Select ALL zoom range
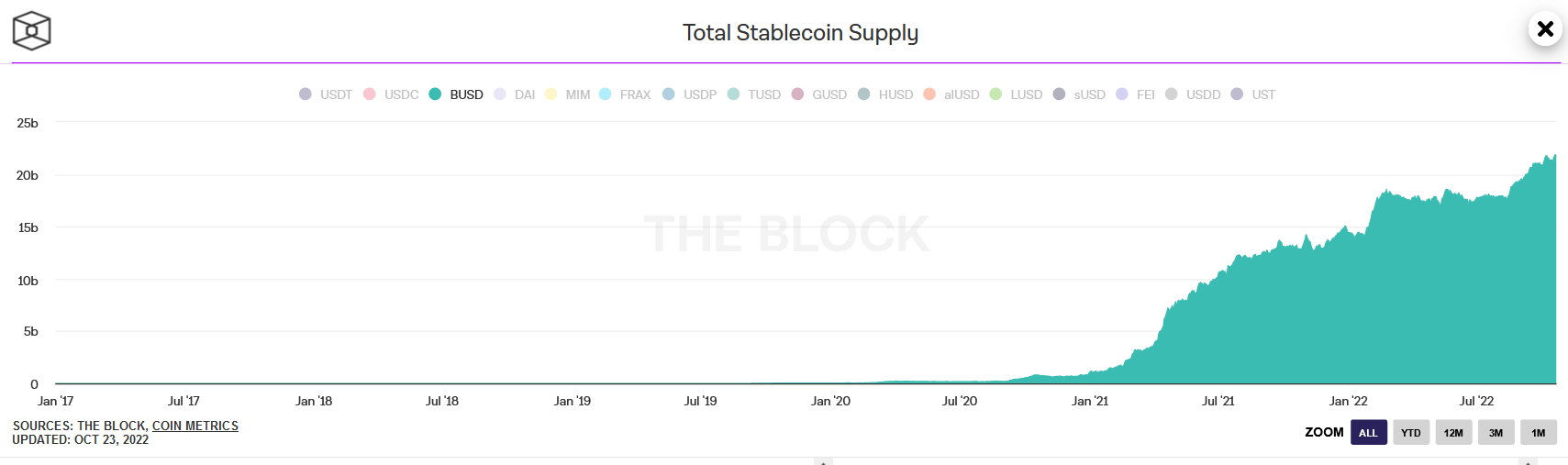Screen dimensions: 1568x465 1368,433
